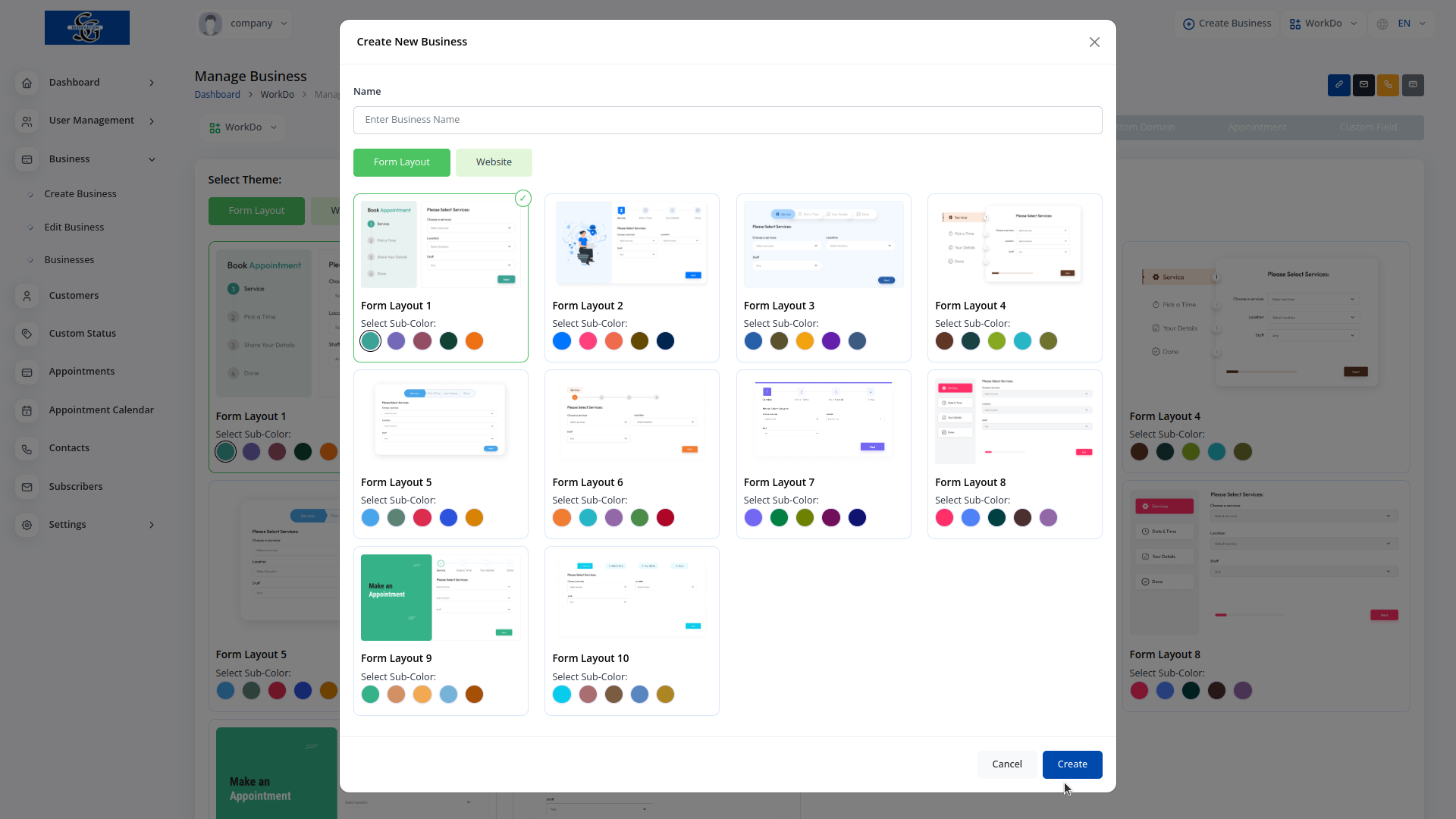Select the blue sub-color for Form Layout 2
The image size is (1456, 819).
[x=562, y=341]
